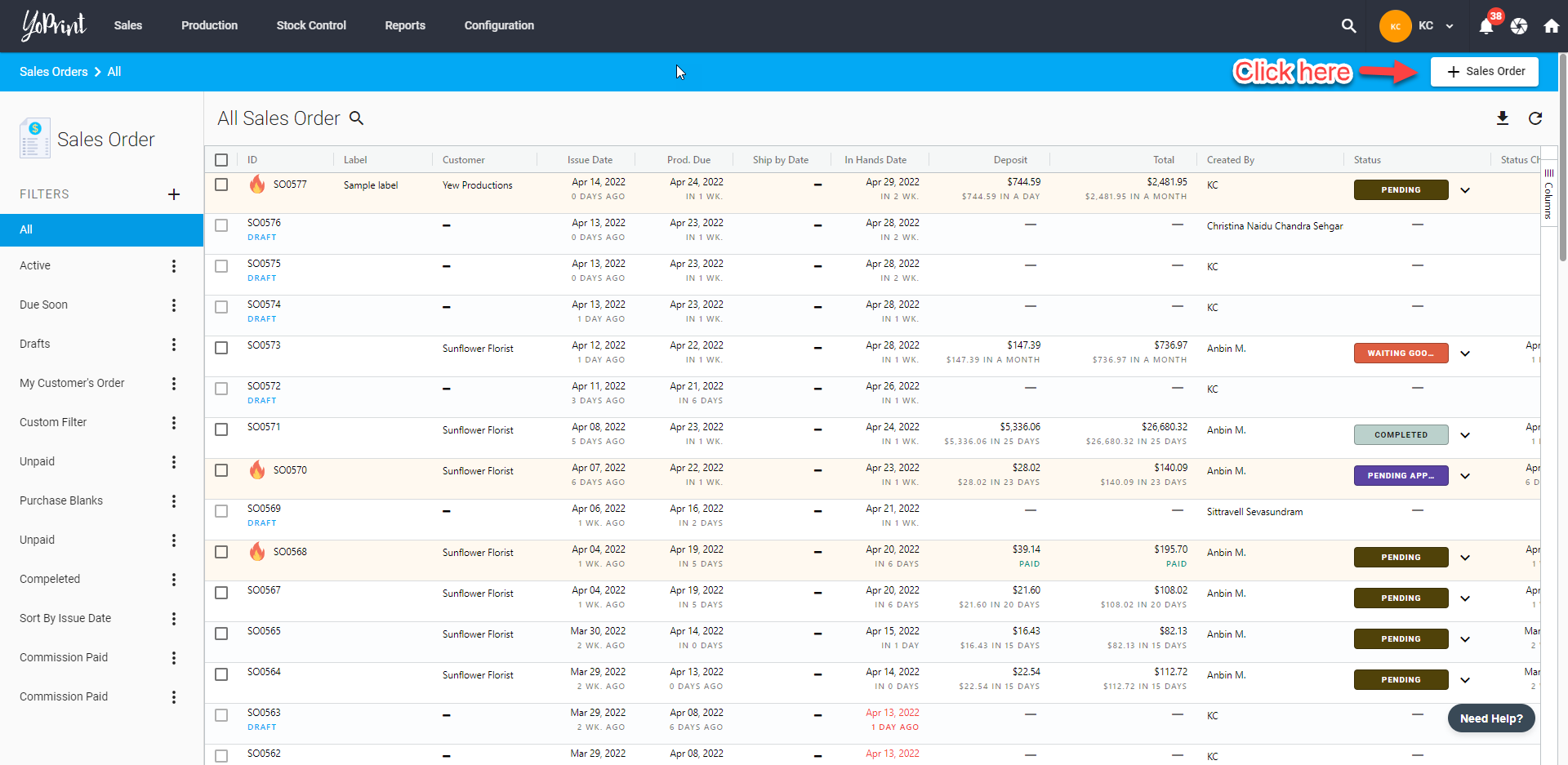Click COMPLETED status badge on SO0571
Screen dimensions: 1568x765
pos(1401,435)
